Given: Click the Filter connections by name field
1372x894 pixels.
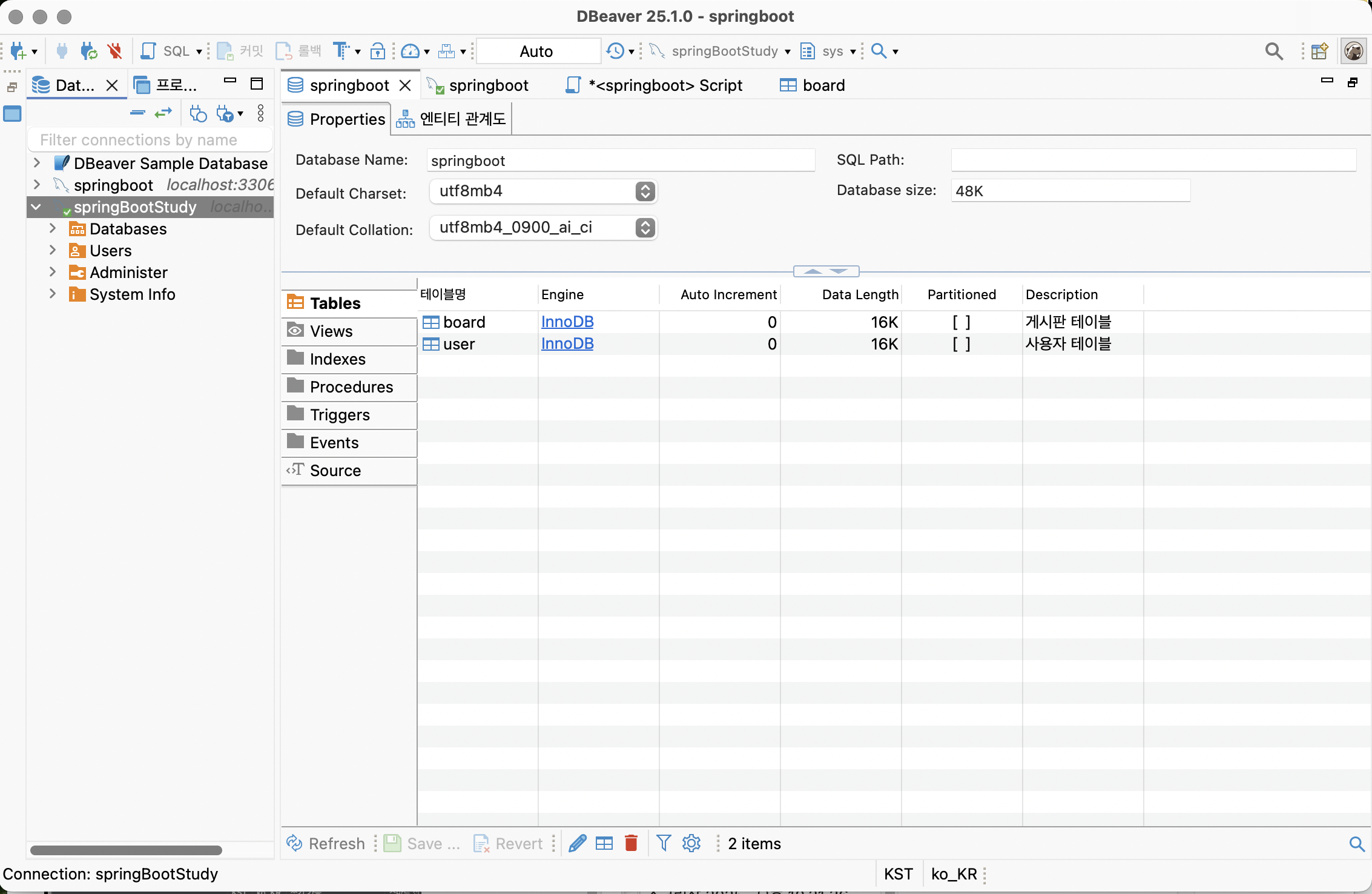Looking at the screenshot, I should [x=150, y=140].
